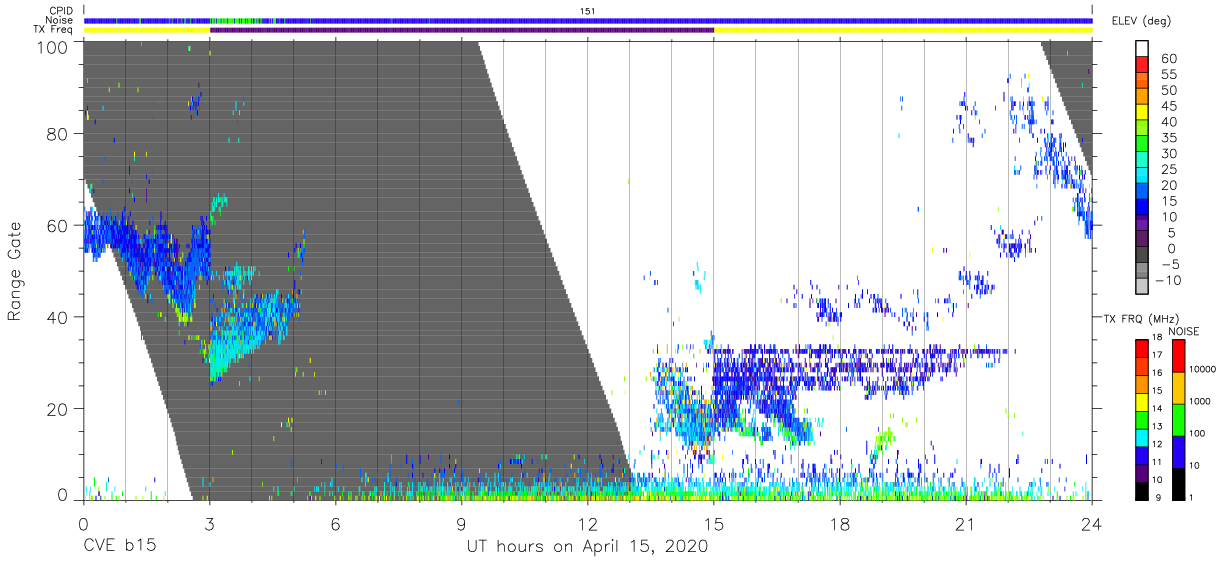Click the 'CPID' label
This screenshot has height=567, width=1228.
point(59,10)
